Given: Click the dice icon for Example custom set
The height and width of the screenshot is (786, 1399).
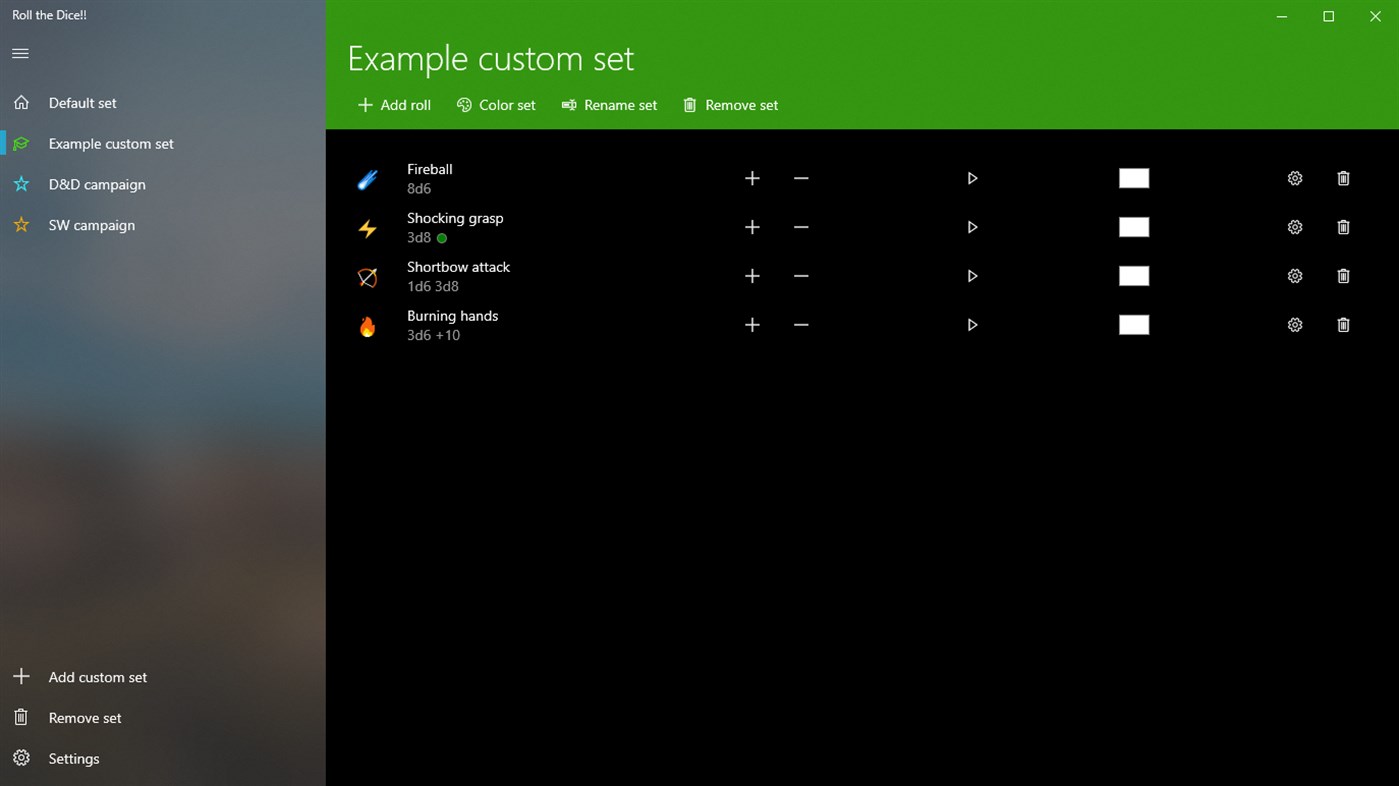Looking at the screenshot, I should point(21,143).
